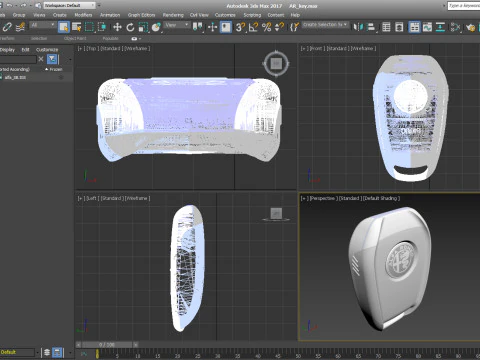480x360 pixels.
Task: Open the Scene Explorer Display menu
Action: [x=7, y=50]
